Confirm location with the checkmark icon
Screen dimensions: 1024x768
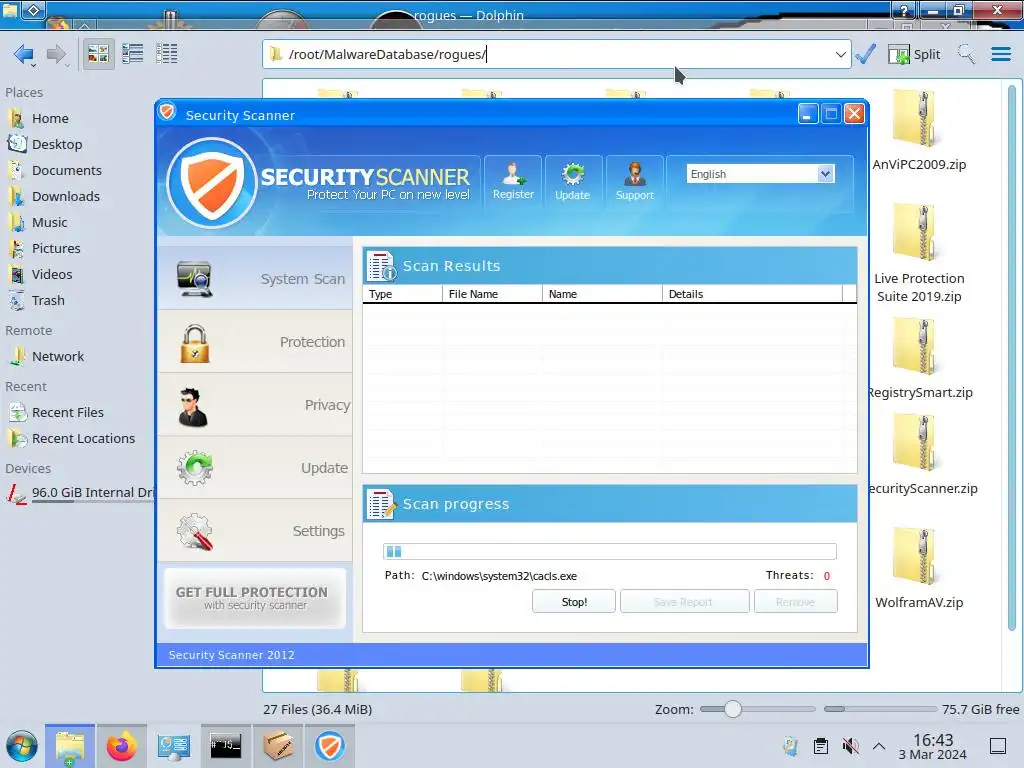pos(865,54)
